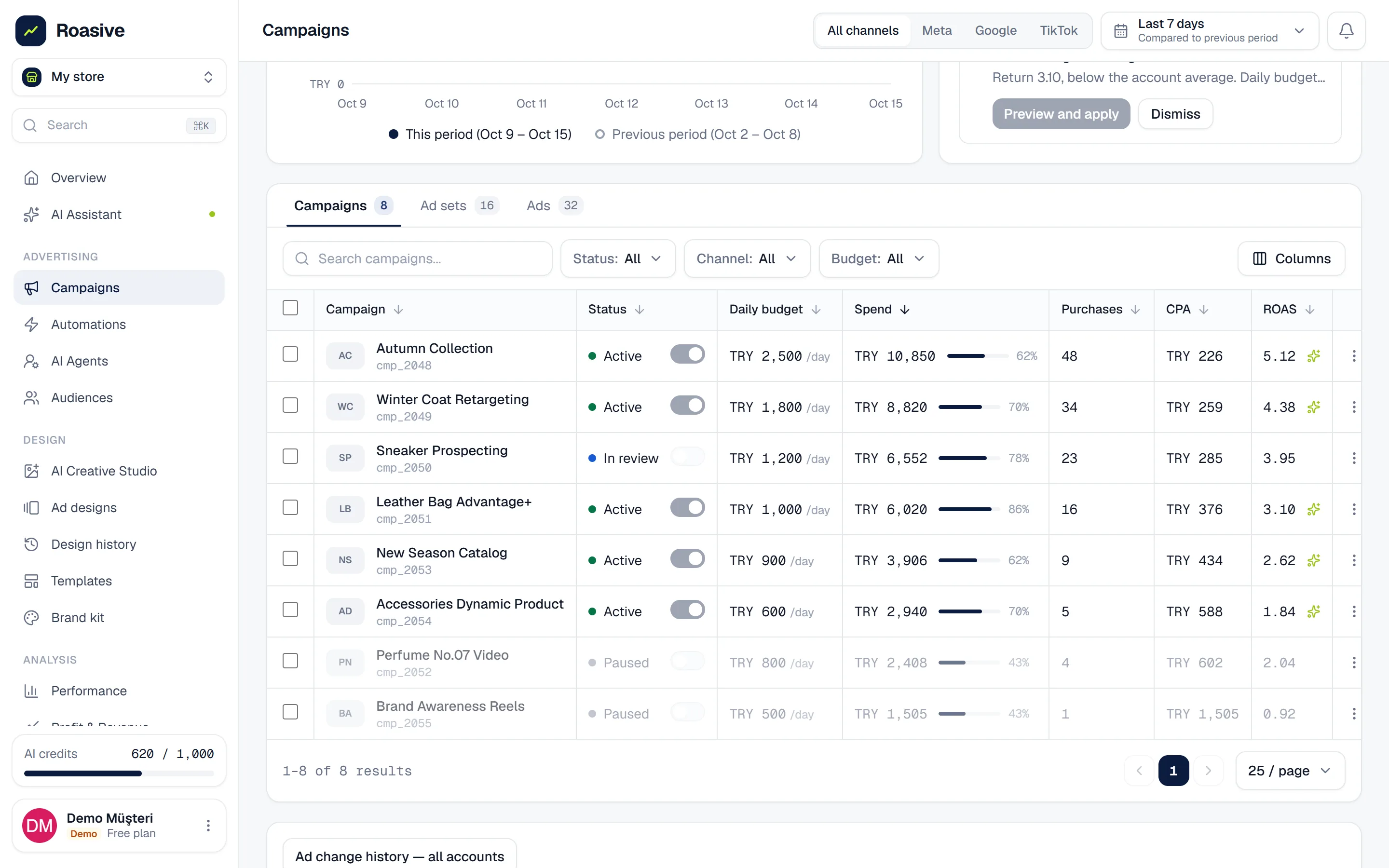
Task: Open the Budget: All filter
Action: coord(879,259)
